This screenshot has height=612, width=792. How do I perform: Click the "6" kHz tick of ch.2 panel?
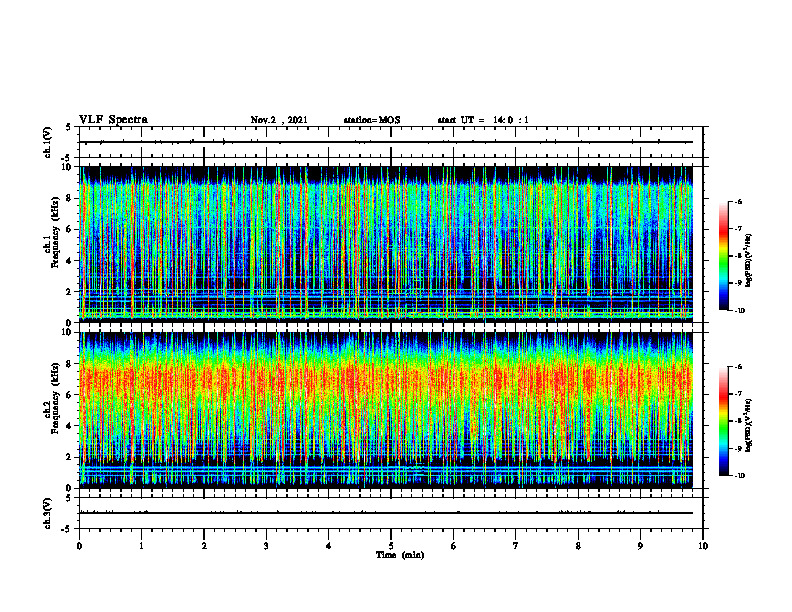70,395
